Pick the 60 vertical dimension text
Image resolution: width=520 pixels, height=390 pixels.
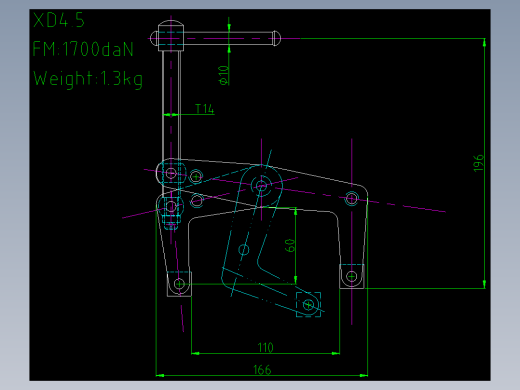click(290, 245)
